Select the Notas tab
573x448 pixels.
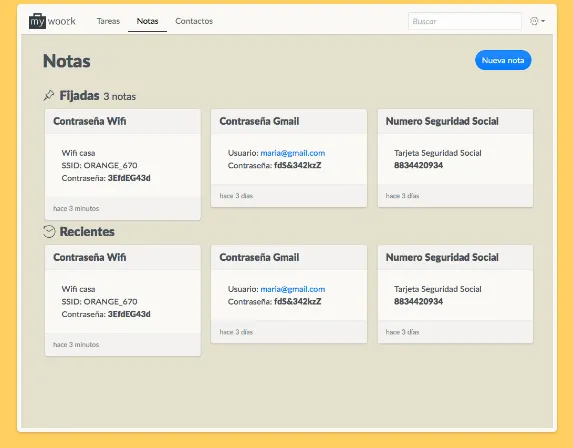147,21
